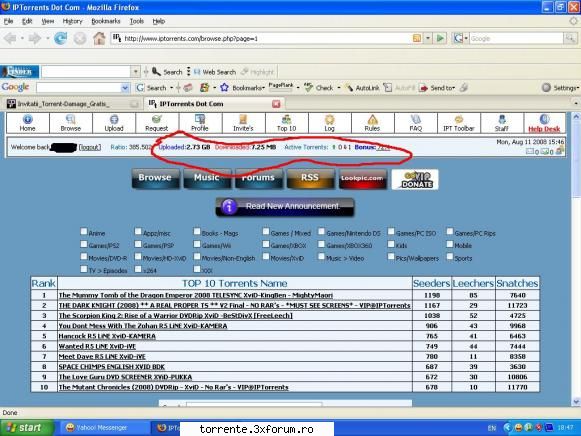This screenshot has width=581, height=436.
Task: Click the Read New Announcement button
Action: [285, 207]
